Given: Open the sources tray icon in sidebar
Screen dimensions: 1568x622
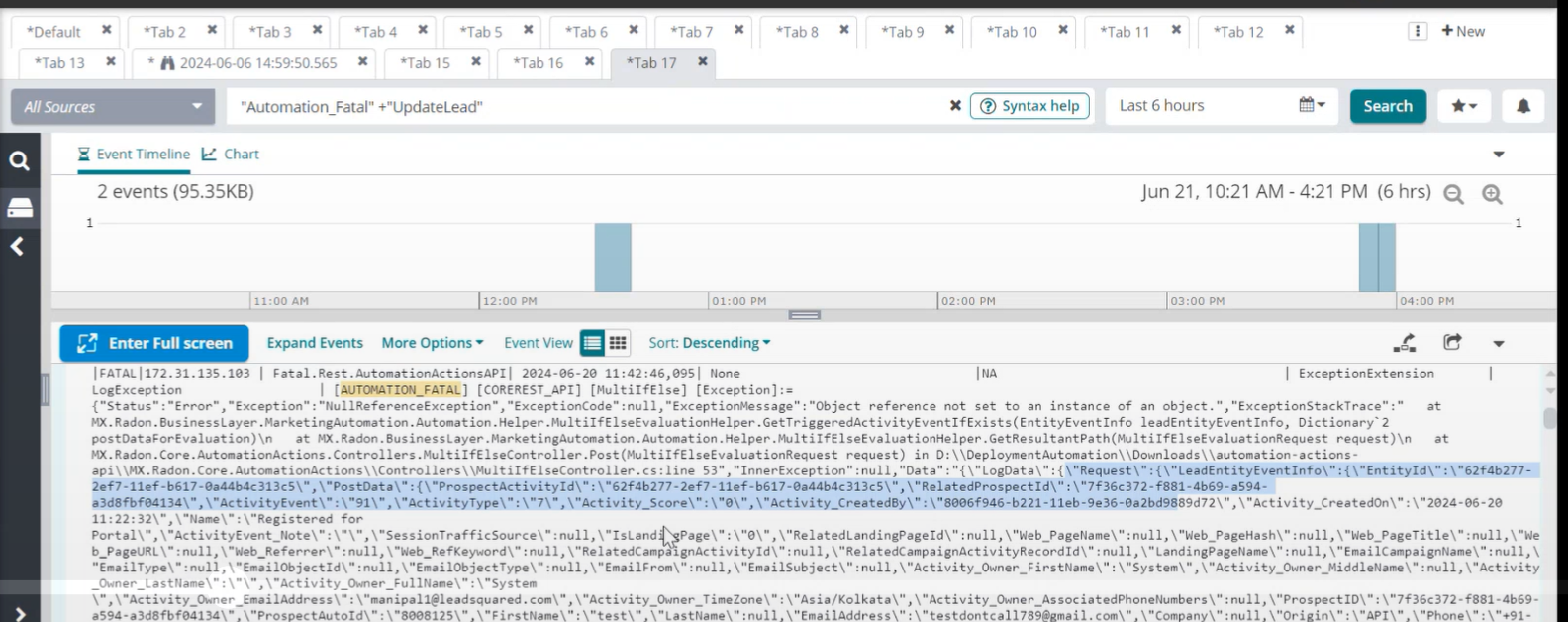Looking at the screenshot, I should (x=20, y=207).
